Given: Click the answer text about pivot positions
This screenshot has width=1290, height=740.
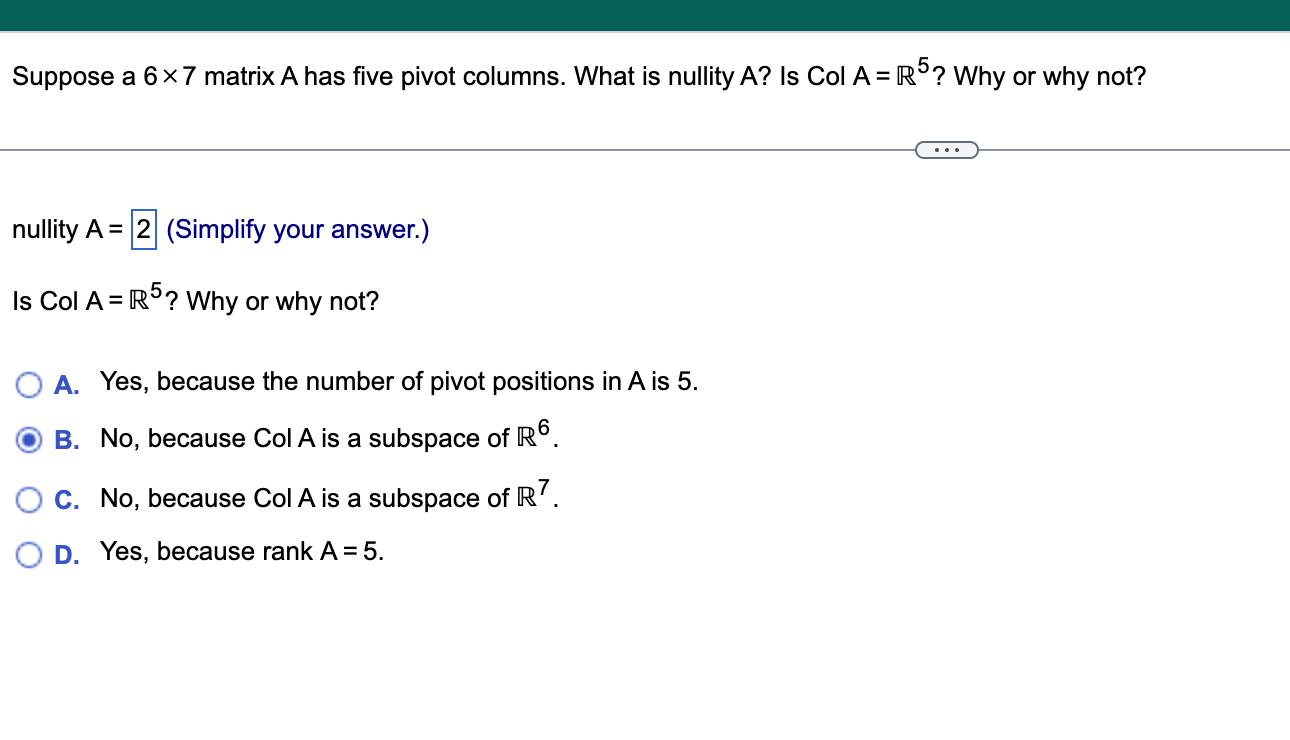Looking at the screenshot, I should point(397,382).
